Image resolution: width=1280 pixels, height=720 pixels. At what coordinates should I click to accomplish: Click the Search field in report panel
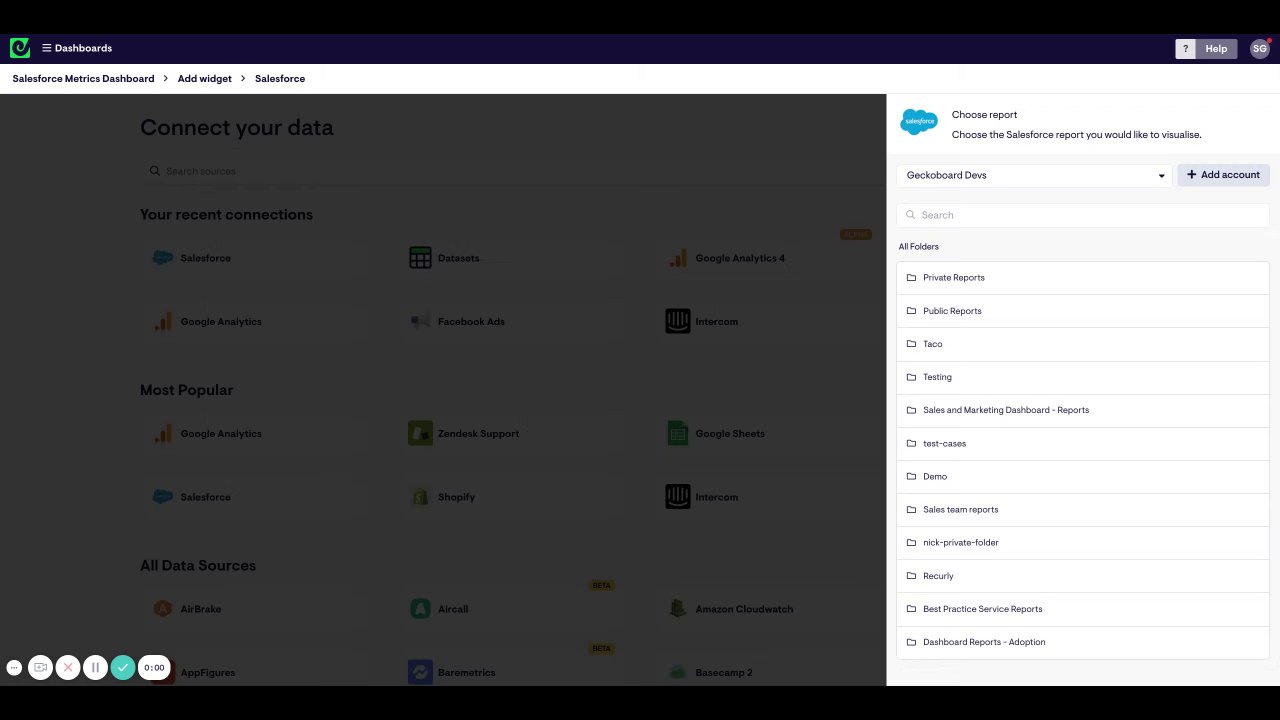1083,215
